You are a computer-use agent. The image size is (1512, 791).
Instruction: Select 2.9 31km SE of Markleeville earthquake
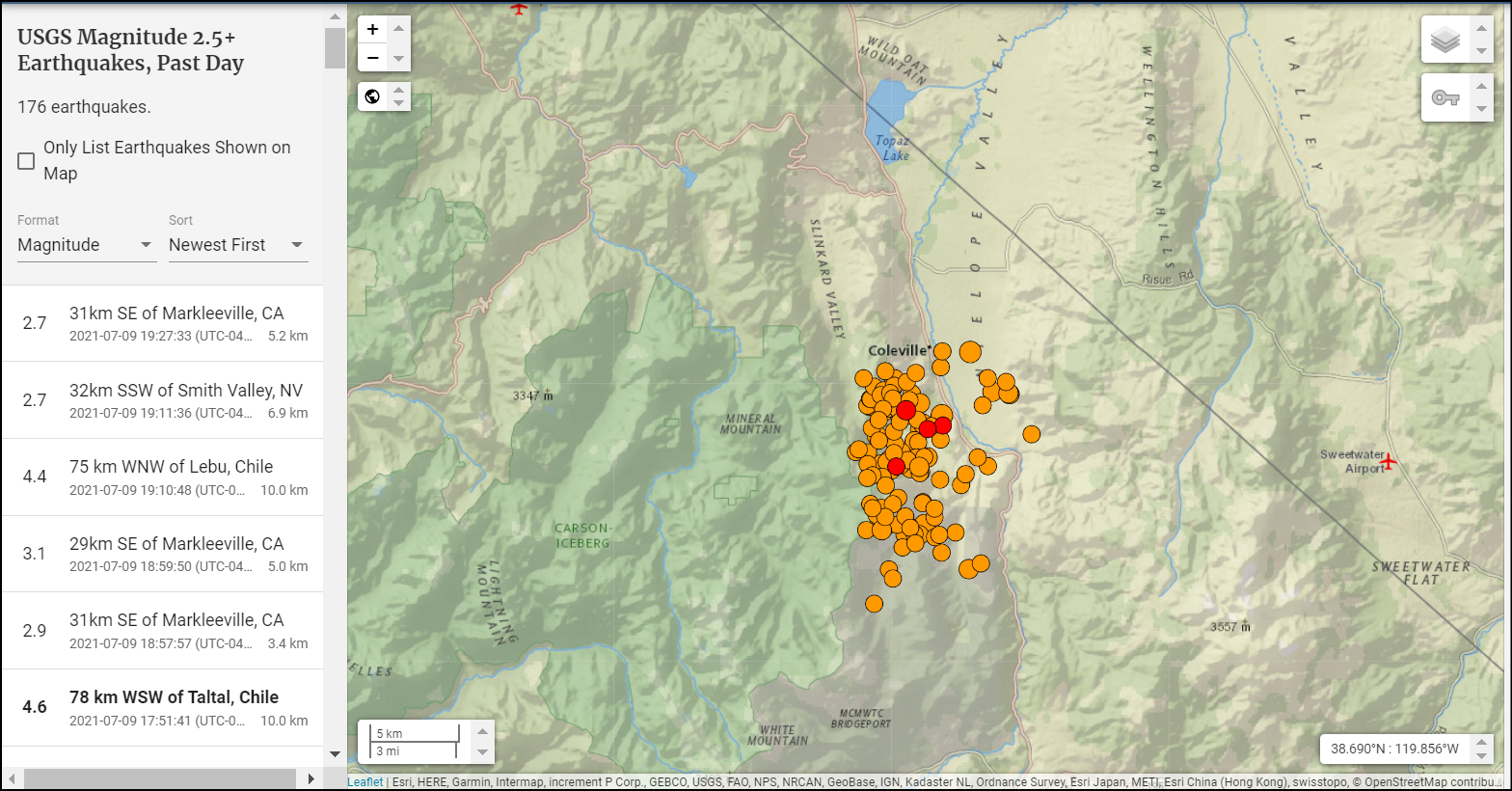[x=162, y=631]
